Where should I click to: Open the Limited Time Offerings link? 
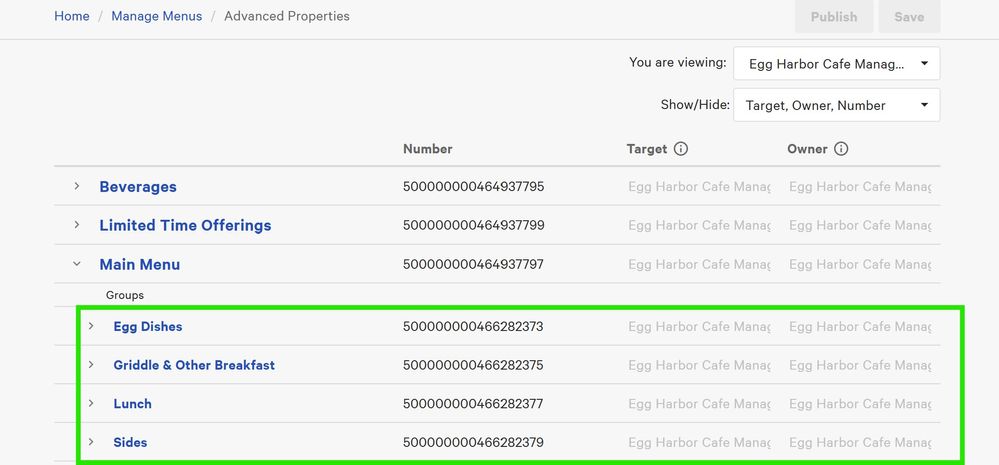tap(185, 226)
